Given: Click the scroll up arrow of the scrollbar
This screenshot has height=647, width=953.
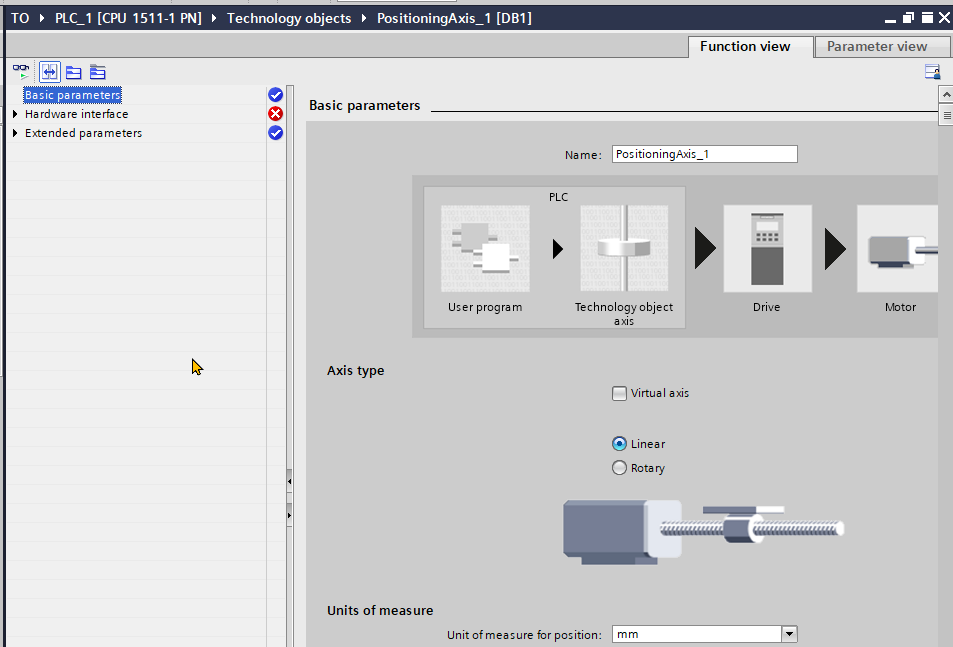Looking at the screenshot, I should pos(946,95).
